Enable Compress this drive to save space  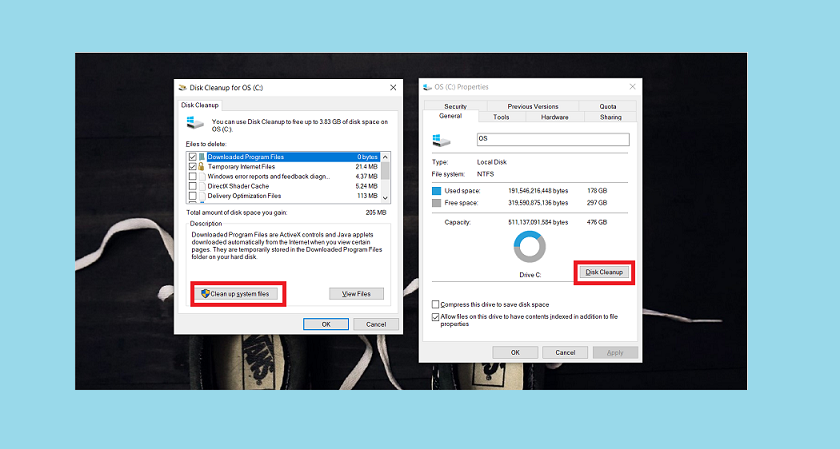[436, 304]
